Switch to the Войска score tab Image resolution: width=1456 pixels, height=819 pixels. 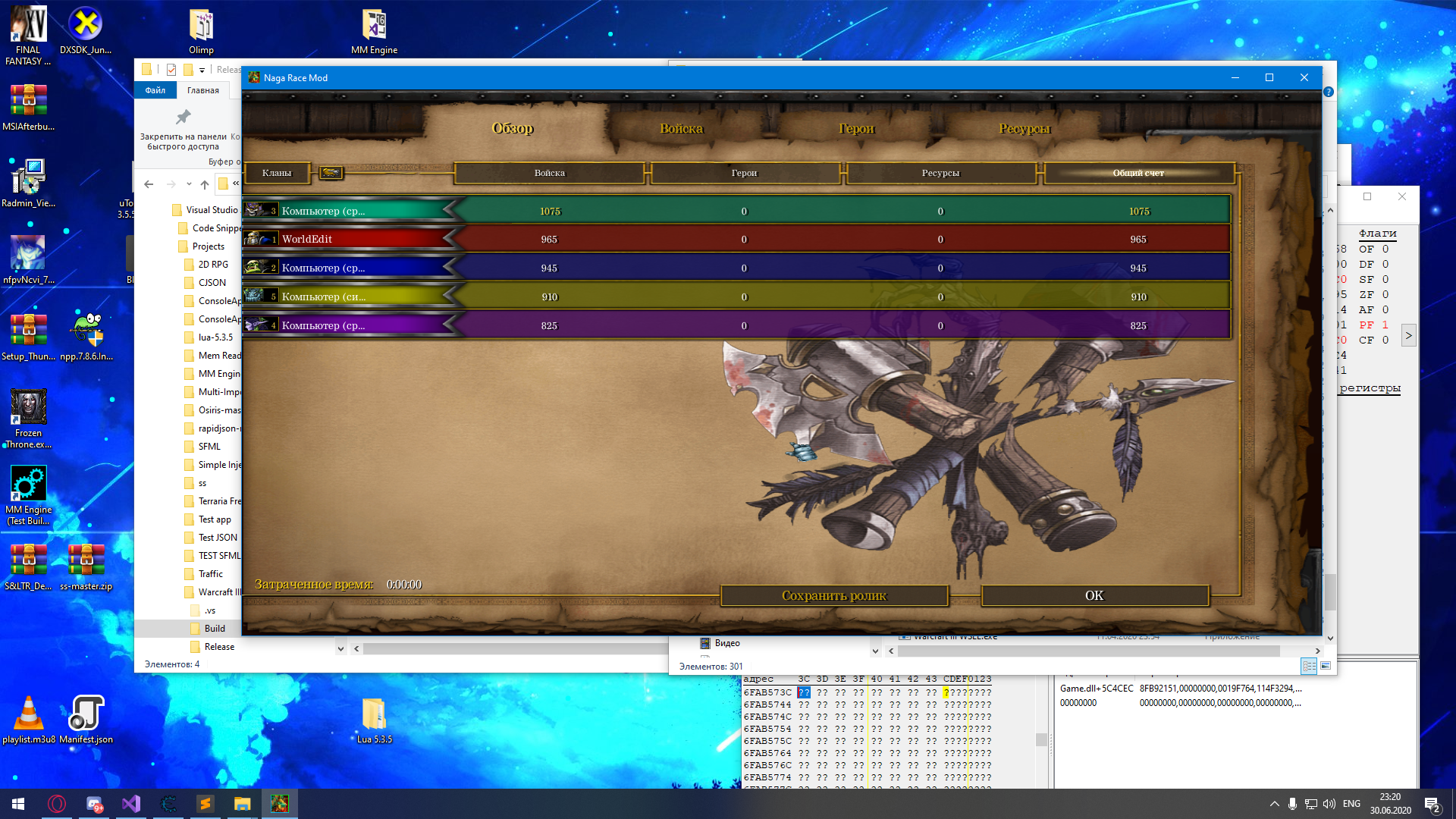[x=681, y=129]
